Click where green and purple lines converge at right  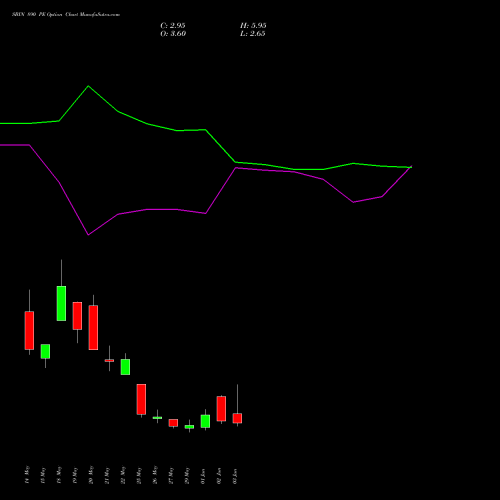[x=411, y=167]
